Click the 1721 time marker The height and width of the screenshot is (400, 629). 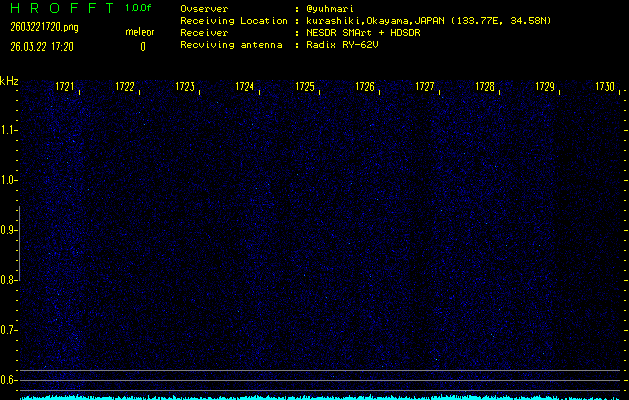65,87
